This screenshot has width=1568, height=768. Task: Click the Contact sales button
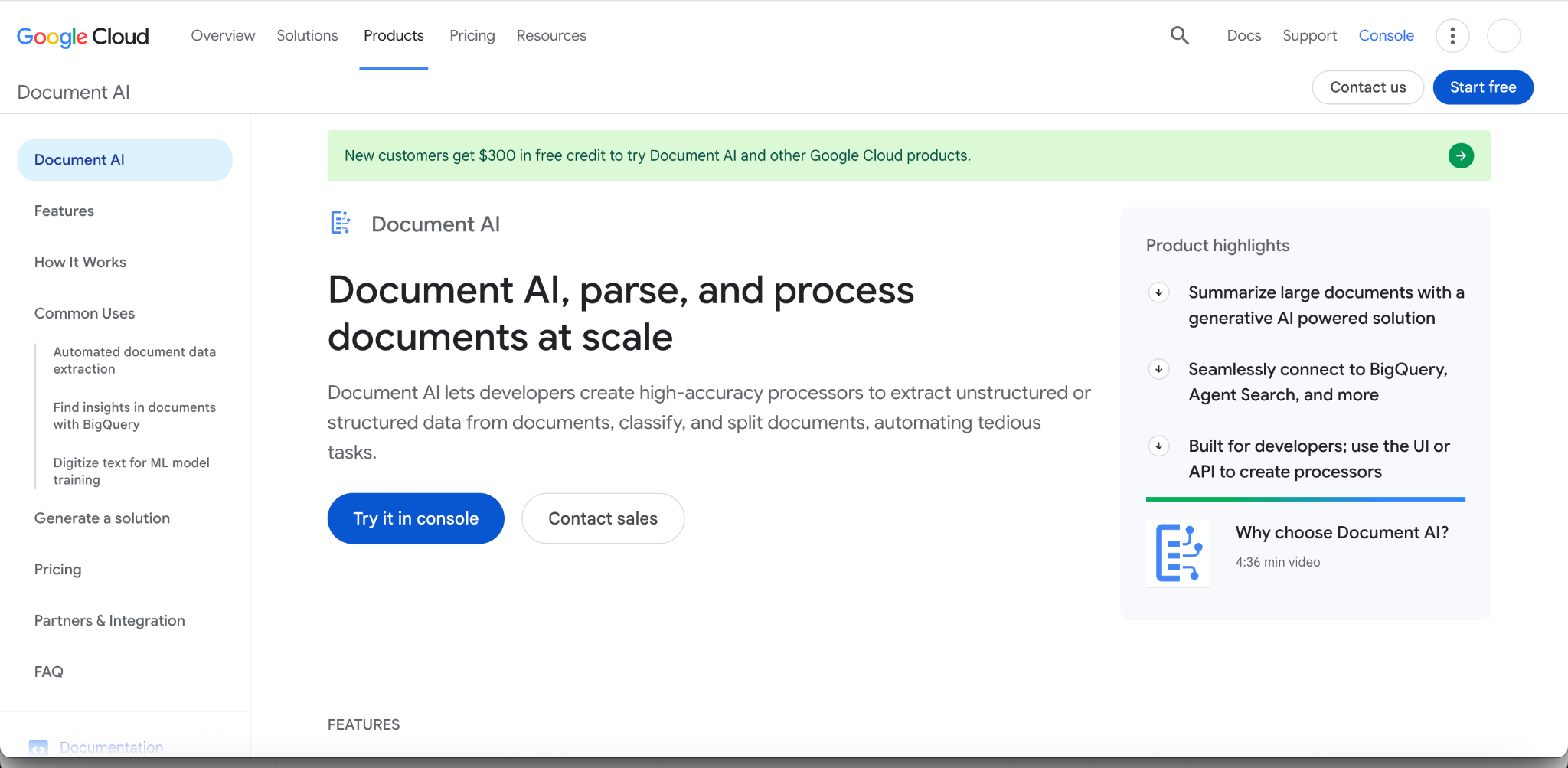tap(603, 518)
